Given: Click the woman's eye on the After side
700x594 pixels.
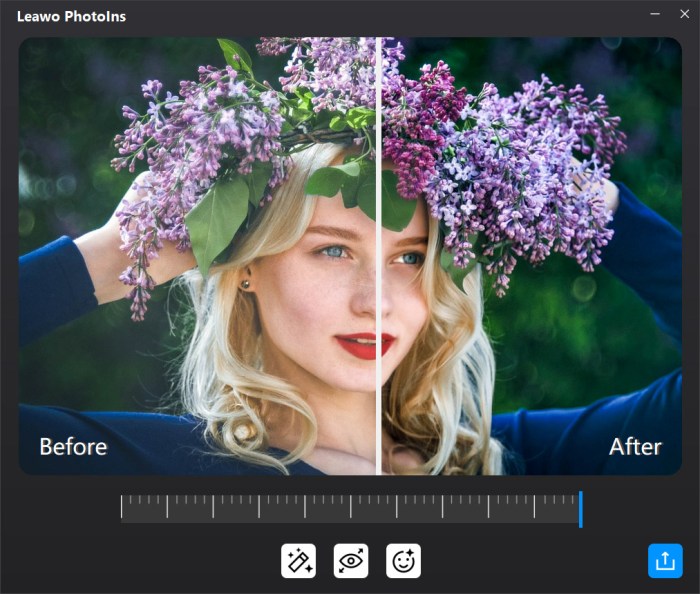Looking at the screenshot, I should pyautogui.click(x=410, y=258).
